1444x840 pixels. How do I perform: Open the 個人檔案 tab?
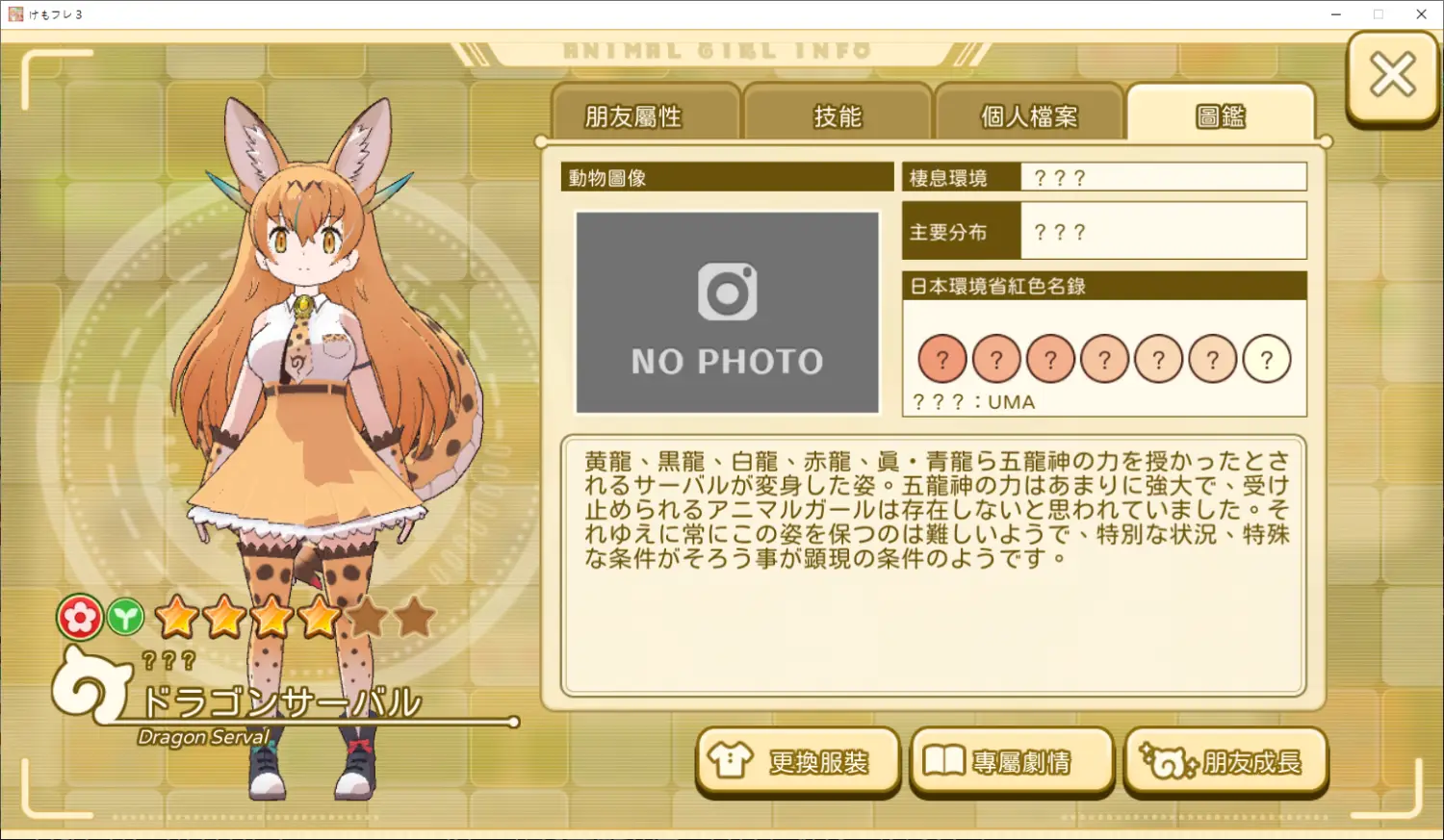click(1028, 116)
